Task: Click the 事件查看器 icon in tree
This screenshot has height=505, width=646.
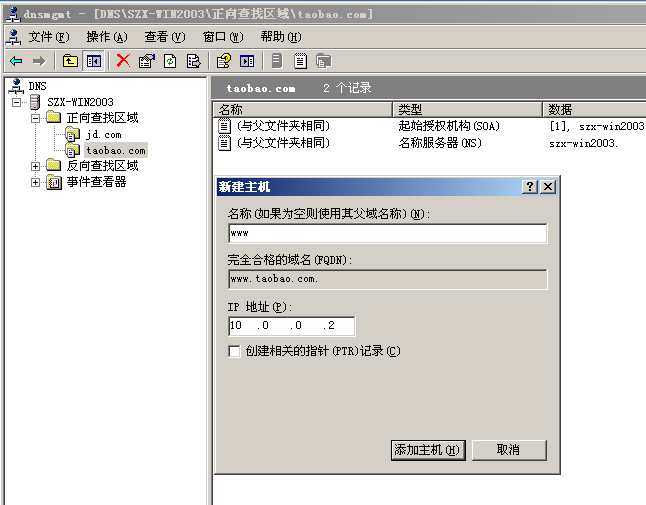Action: coord(54,182)
